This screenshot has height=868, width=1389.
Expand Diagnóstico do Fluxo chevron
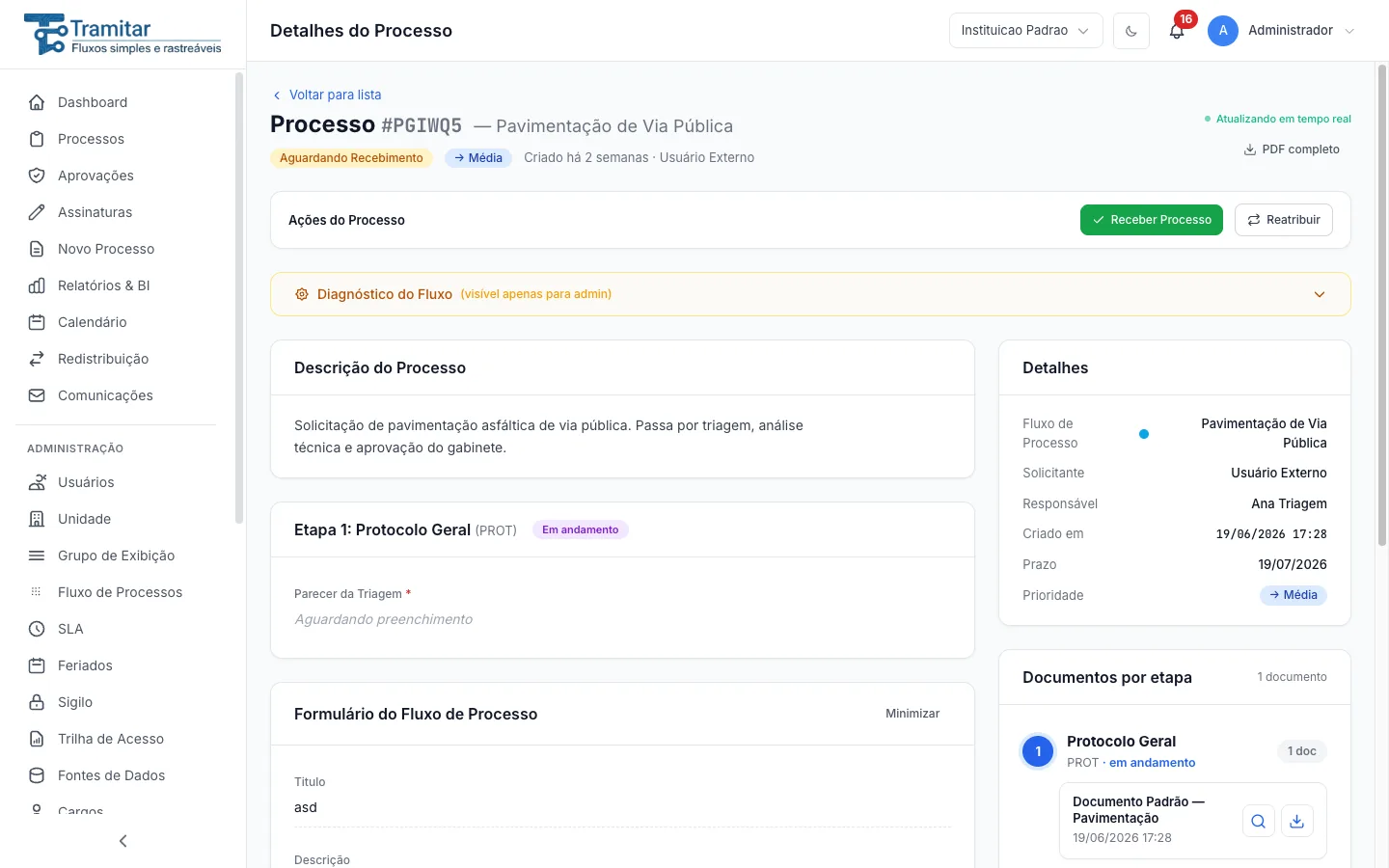tap(1320, 294)
